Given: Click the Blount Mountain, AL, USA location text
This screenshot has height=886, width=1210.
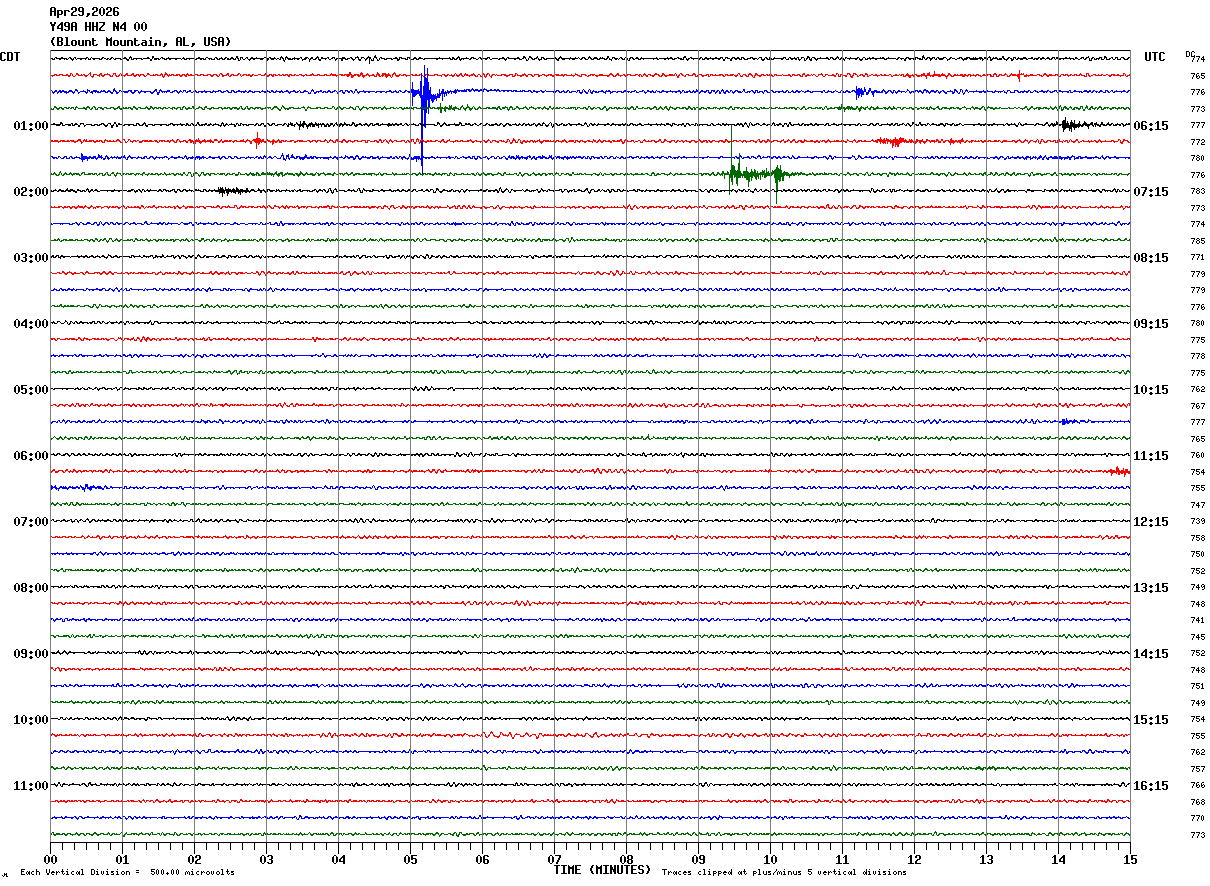Looking at the screenshot, I should pyautogui.click(x=140, y=42).
